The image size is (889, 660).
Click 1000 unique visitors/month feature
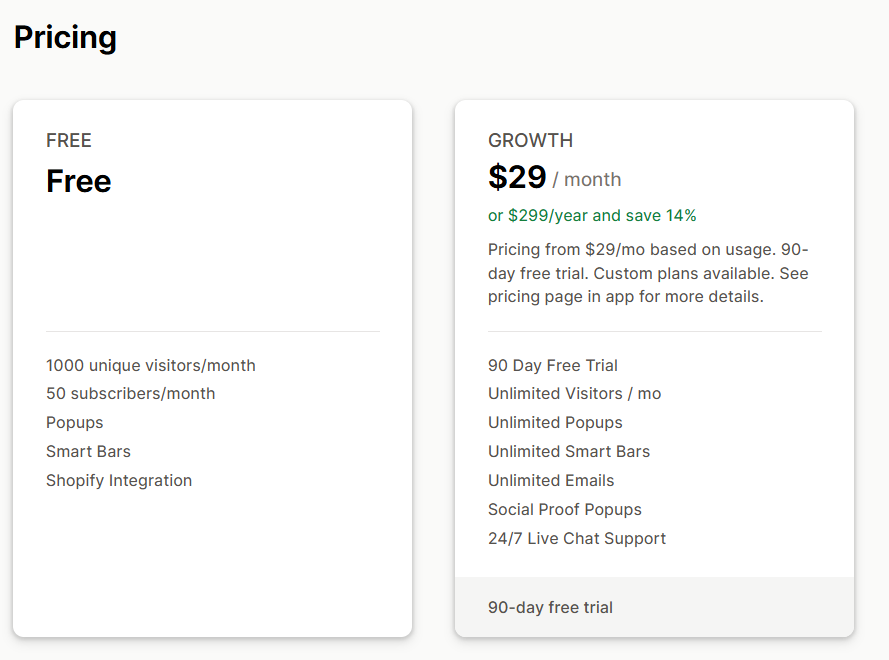(151, 366)
